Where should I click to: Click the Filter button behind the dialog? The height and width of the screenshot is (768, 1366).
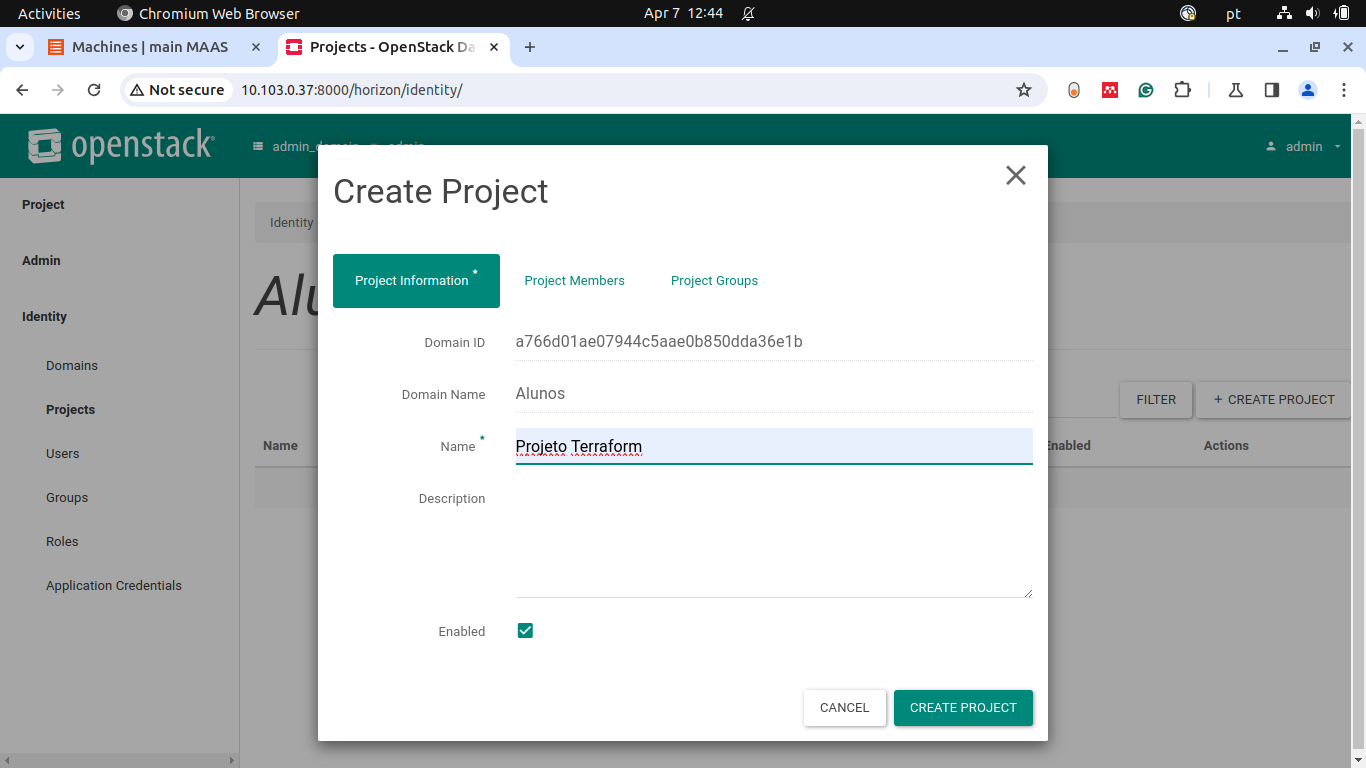[x=1156, y=399]
